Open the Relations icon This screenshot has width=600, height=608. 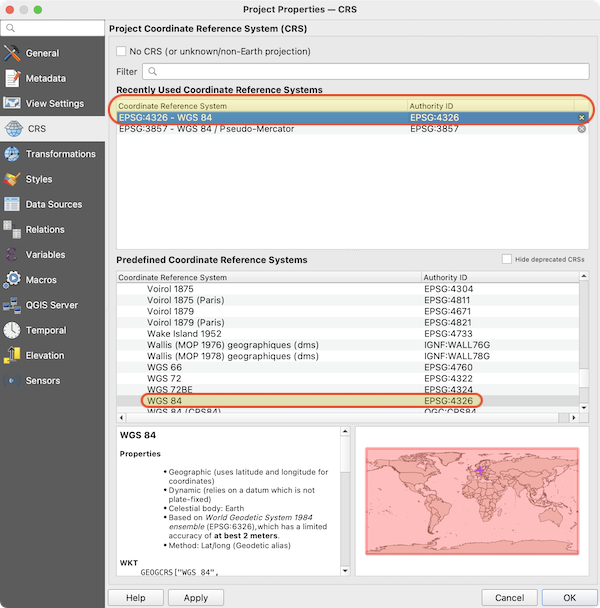12,229
